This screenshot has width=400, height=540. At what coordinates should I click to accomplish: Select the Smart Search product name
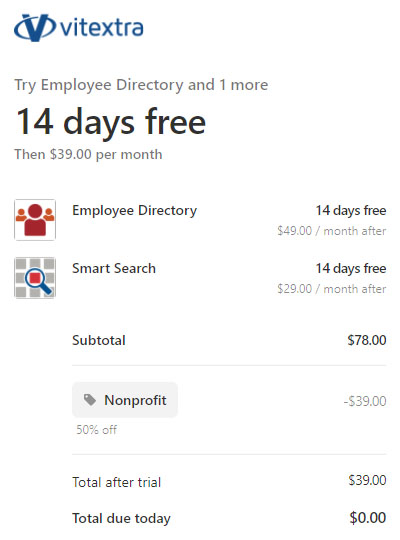[x=114, y=268]
